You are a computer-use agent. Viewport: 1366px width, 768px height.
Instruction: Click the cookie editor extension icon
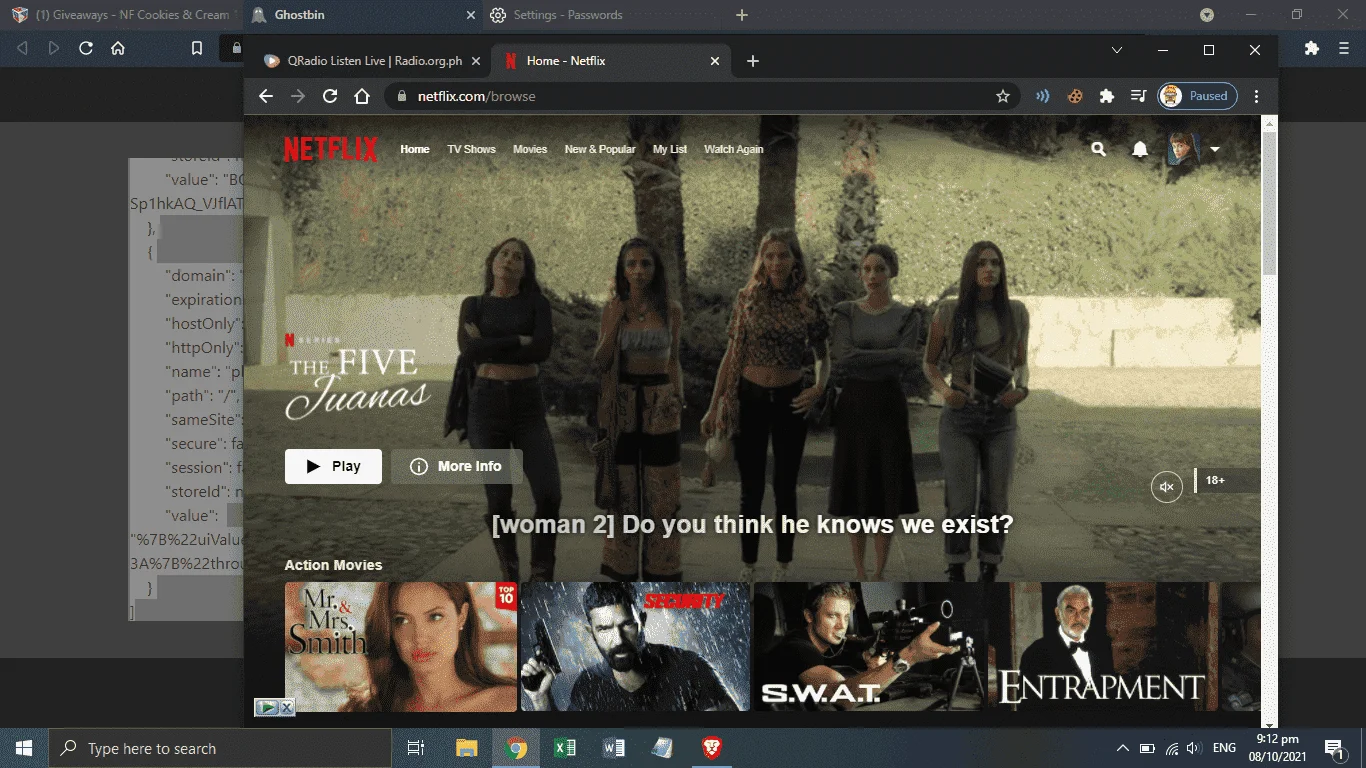[x=1075, y=96]
